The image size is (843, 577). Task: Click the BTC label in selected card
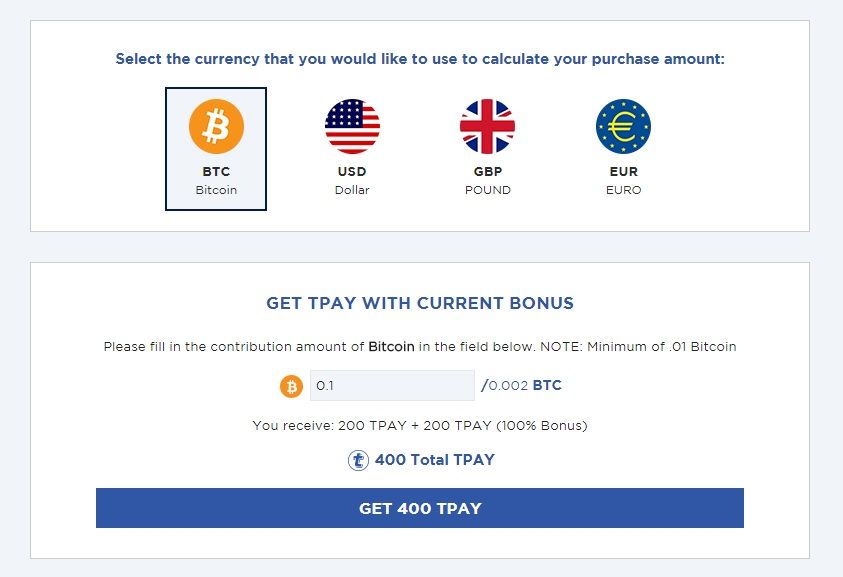point(216,172)
